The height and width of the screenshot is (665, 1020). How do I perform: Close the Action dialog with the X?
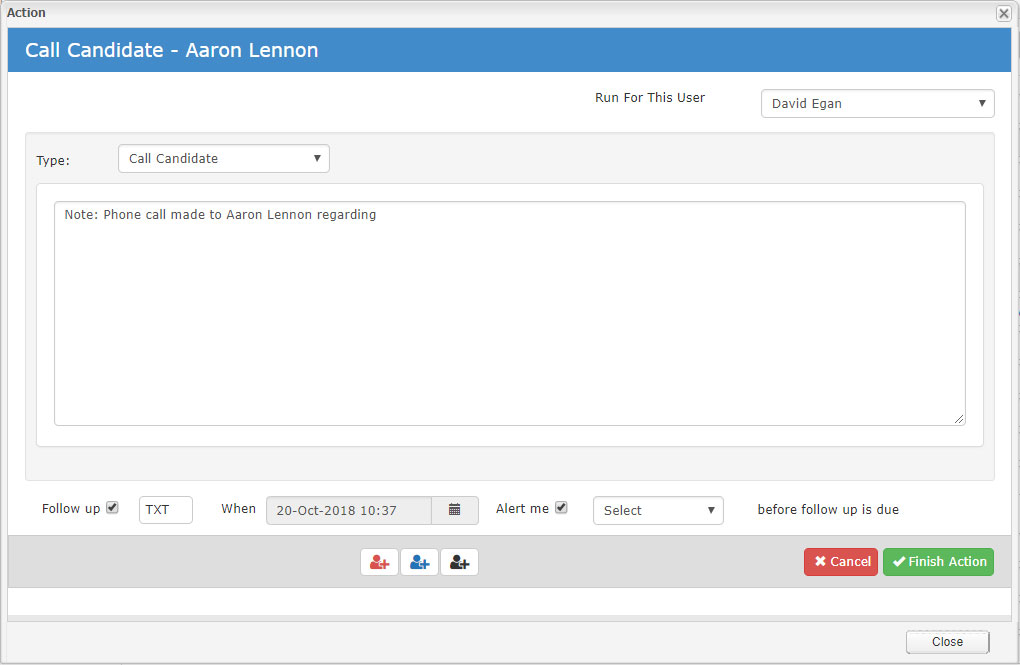pos(1004,13)
